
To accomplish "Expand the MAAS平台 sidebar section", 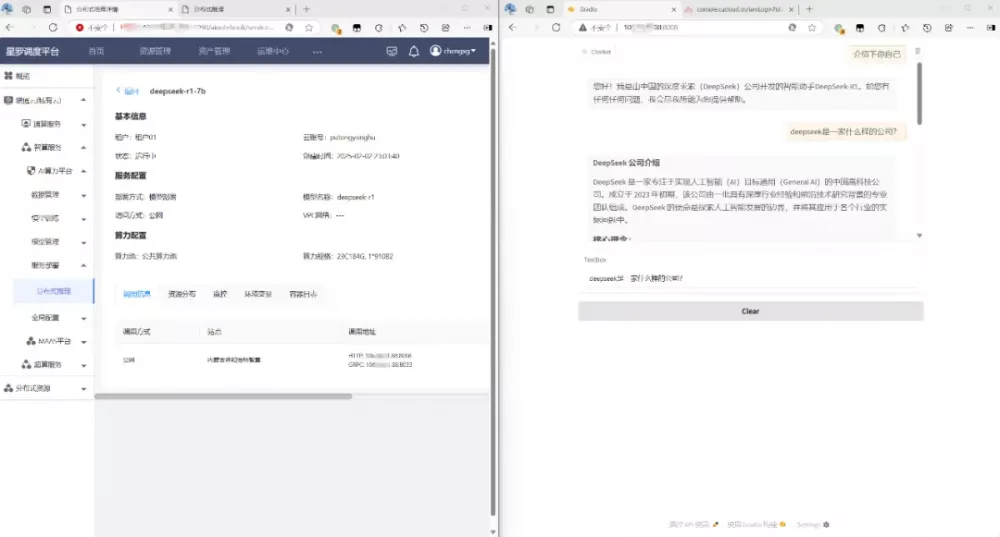I will coord(84,341).
